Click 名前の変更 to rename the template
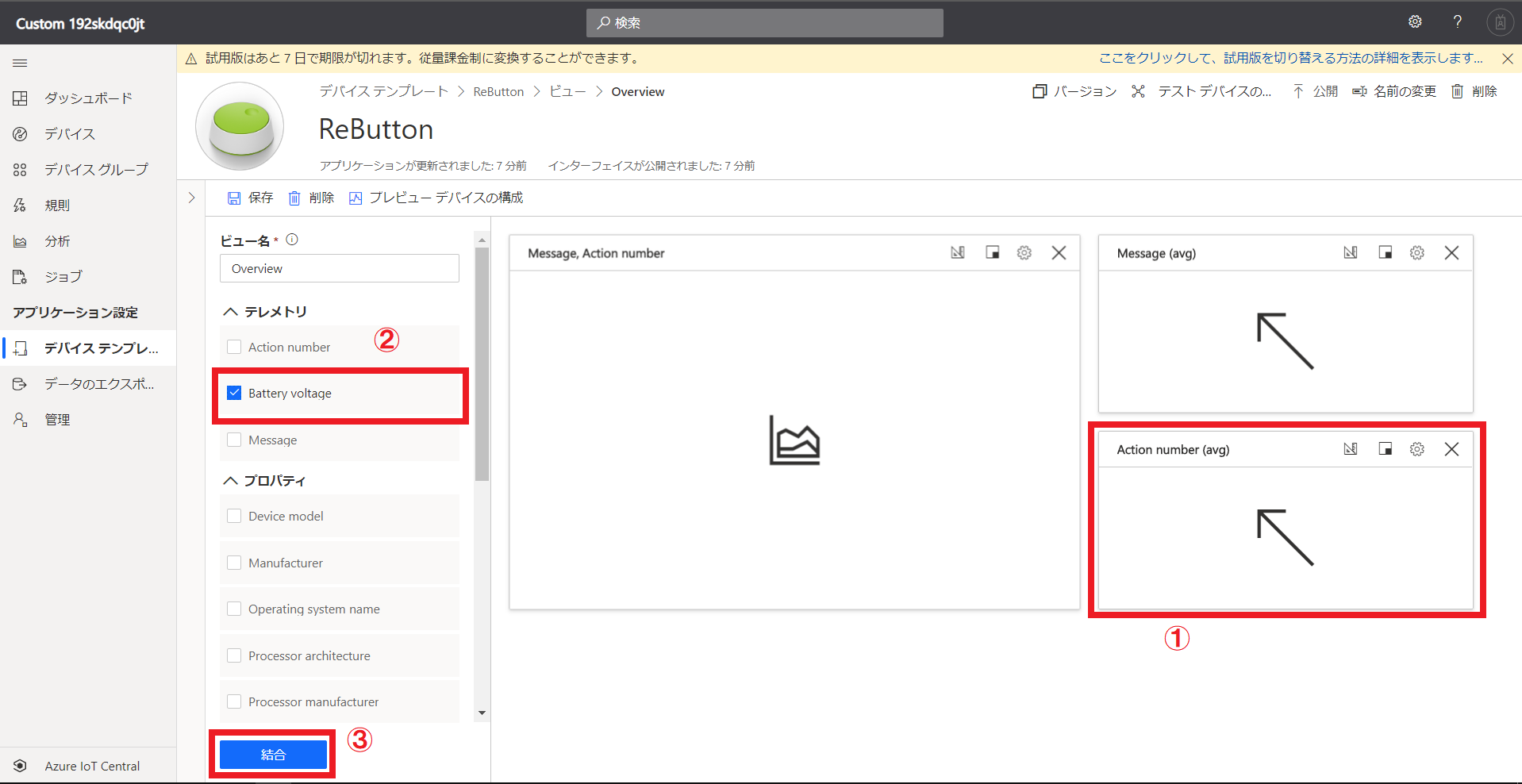The image size is (1522, 784). [1394, 91]
